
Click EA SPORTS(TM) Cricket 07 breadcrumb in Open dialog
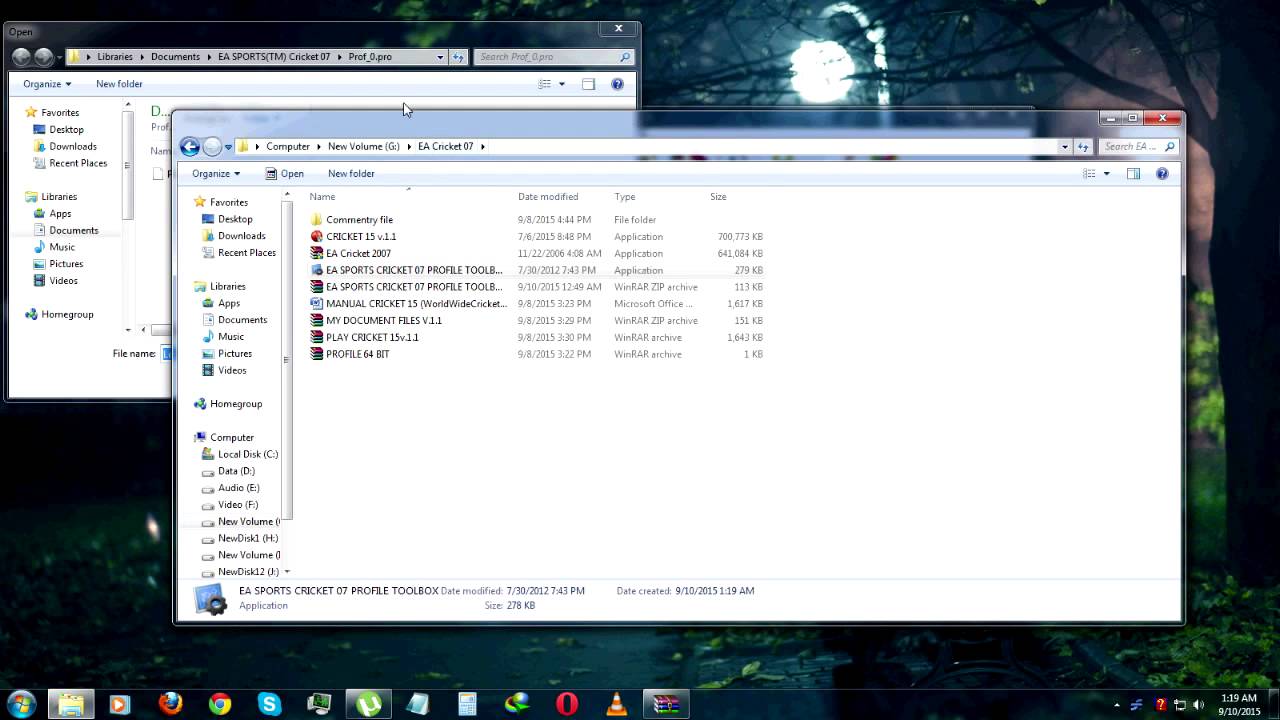pyautogui.click(x=274, y=57)
